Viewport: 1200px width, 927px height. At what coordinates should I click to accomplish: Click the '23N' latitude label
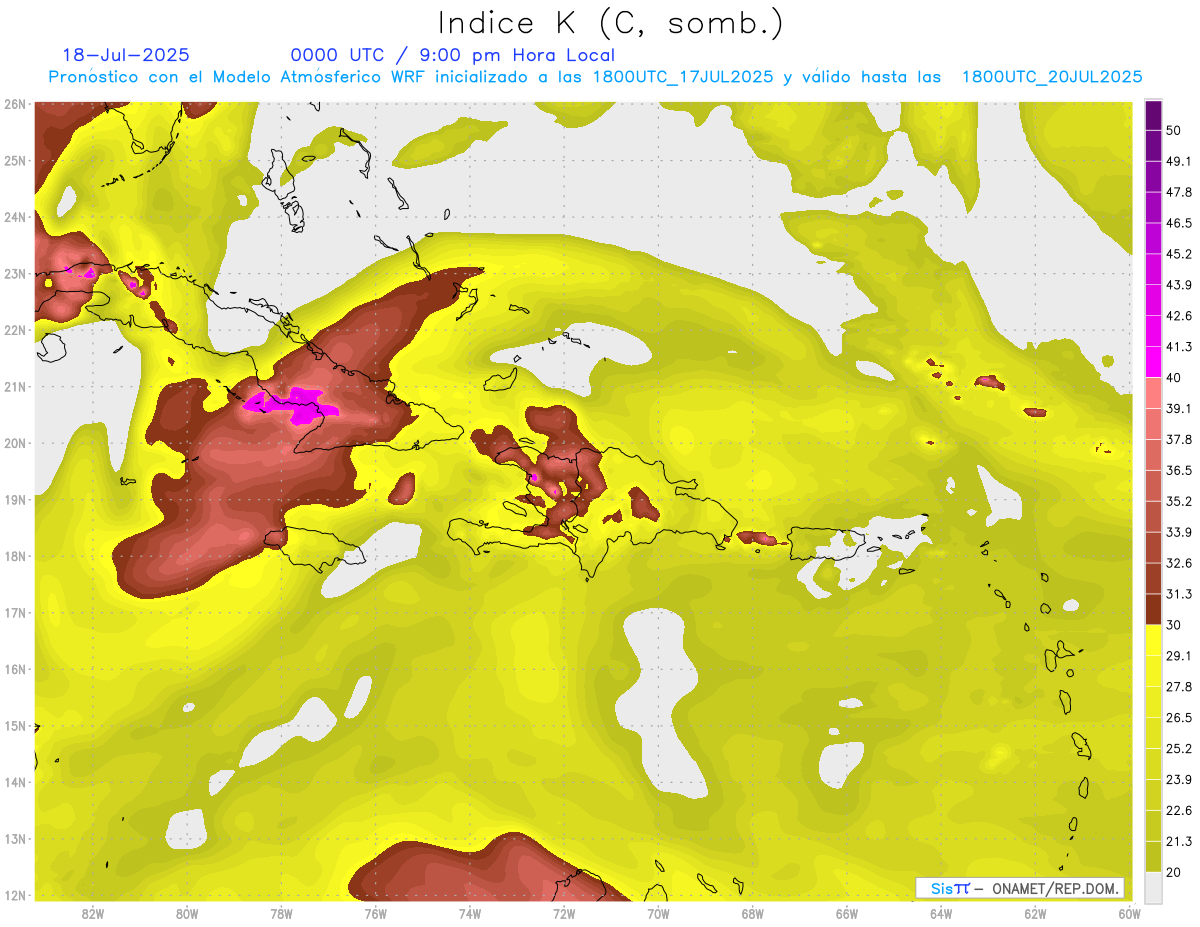[x=15, y=273]
